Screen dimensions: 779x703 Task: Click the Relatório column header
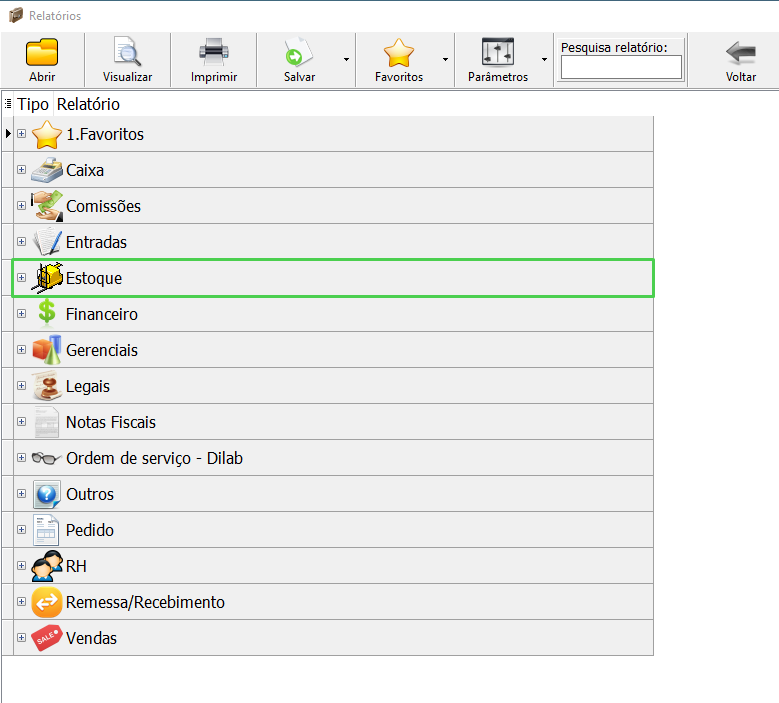pos(88,104)
